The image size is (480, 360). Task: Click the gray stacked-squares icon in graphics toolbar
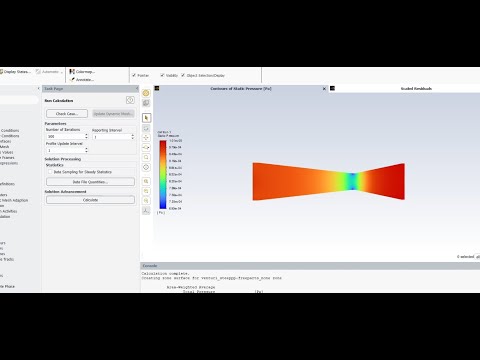point(146,103)
